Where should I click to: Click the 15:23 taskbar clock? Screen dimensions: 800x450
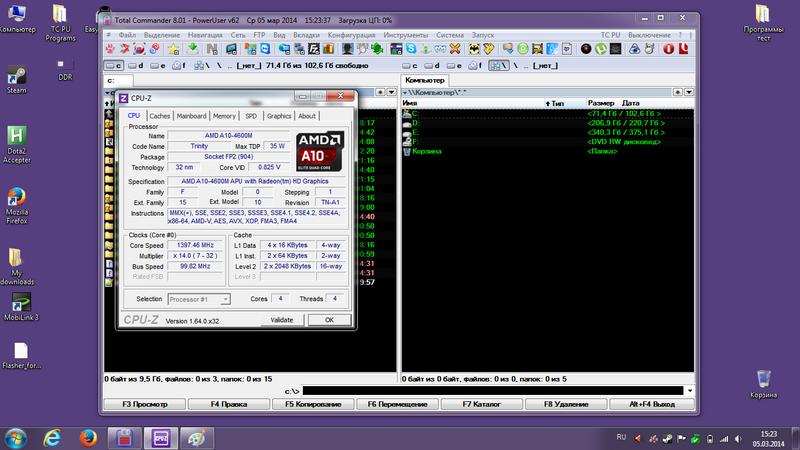click(x=768, y=434)
